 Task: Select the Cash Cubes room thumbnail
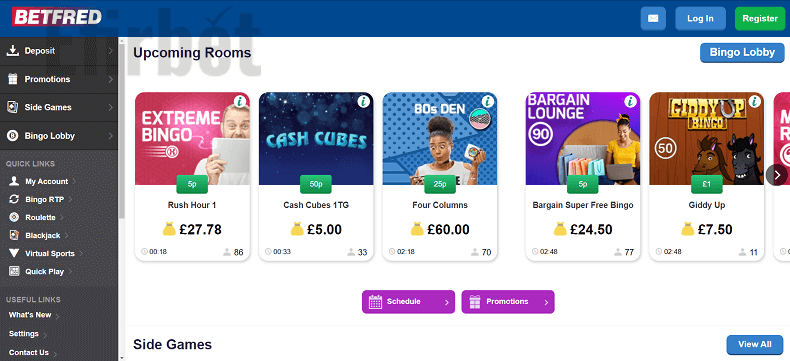[316, 138]
